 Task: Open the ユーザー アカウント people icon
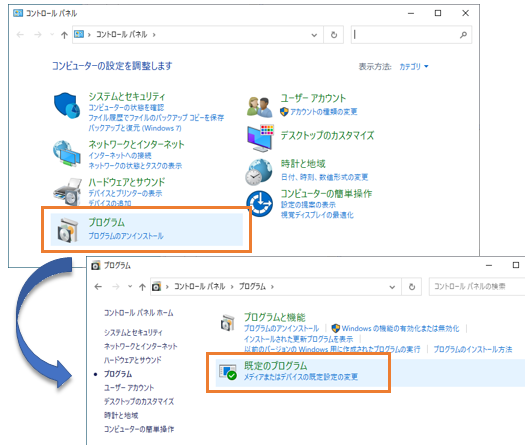click(259, 107)
